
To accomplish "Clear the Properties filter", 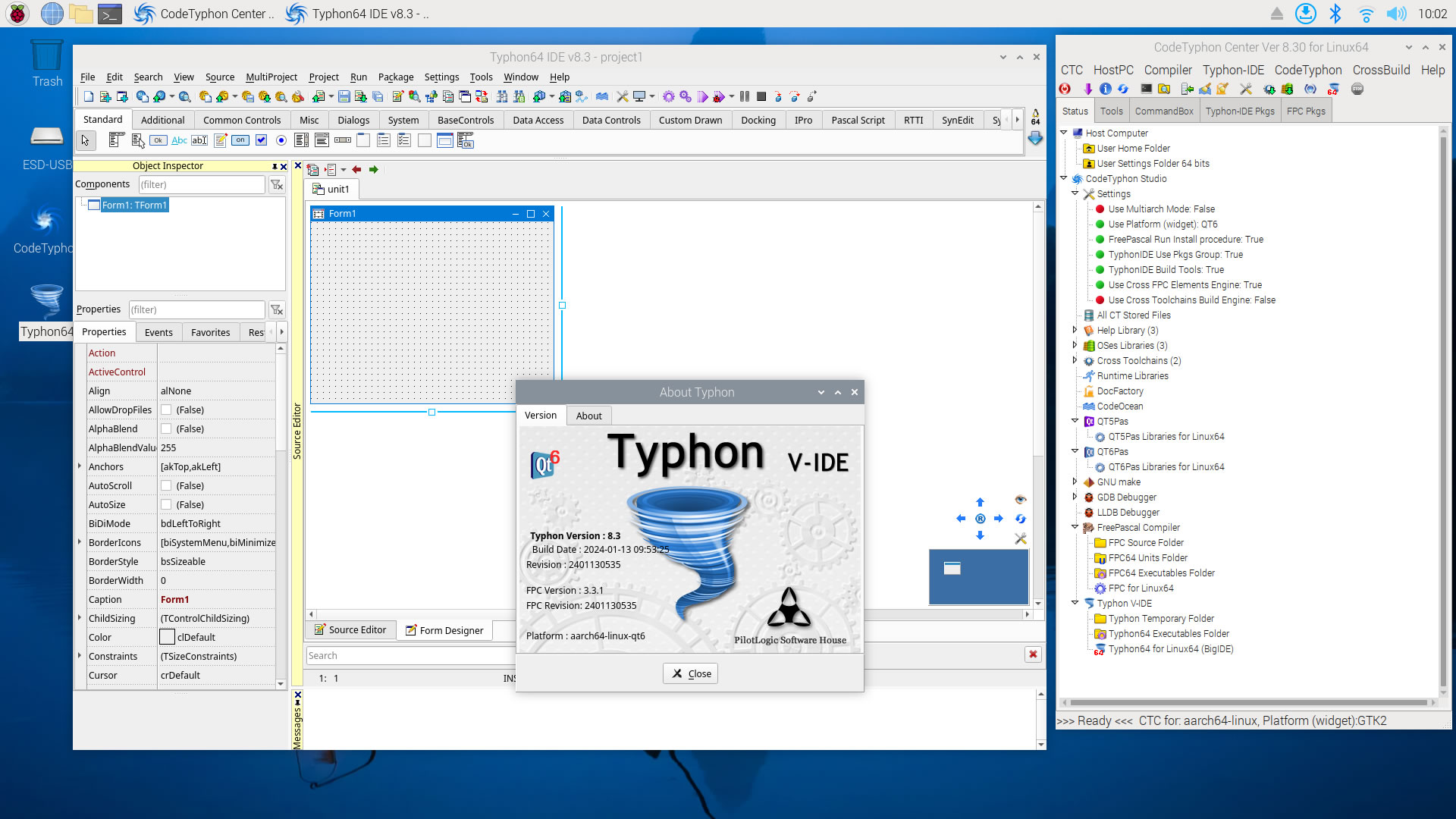I will [277, 309].
